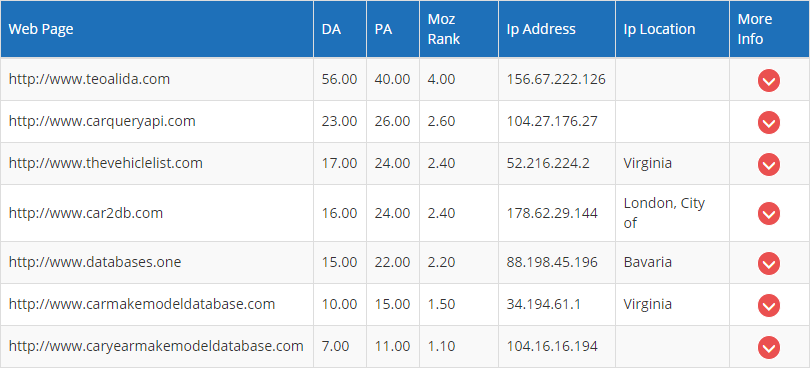Viewport: 810px width, 368px height.
Task: Expand more info for teoalida.com row
Action: [769, 81]
